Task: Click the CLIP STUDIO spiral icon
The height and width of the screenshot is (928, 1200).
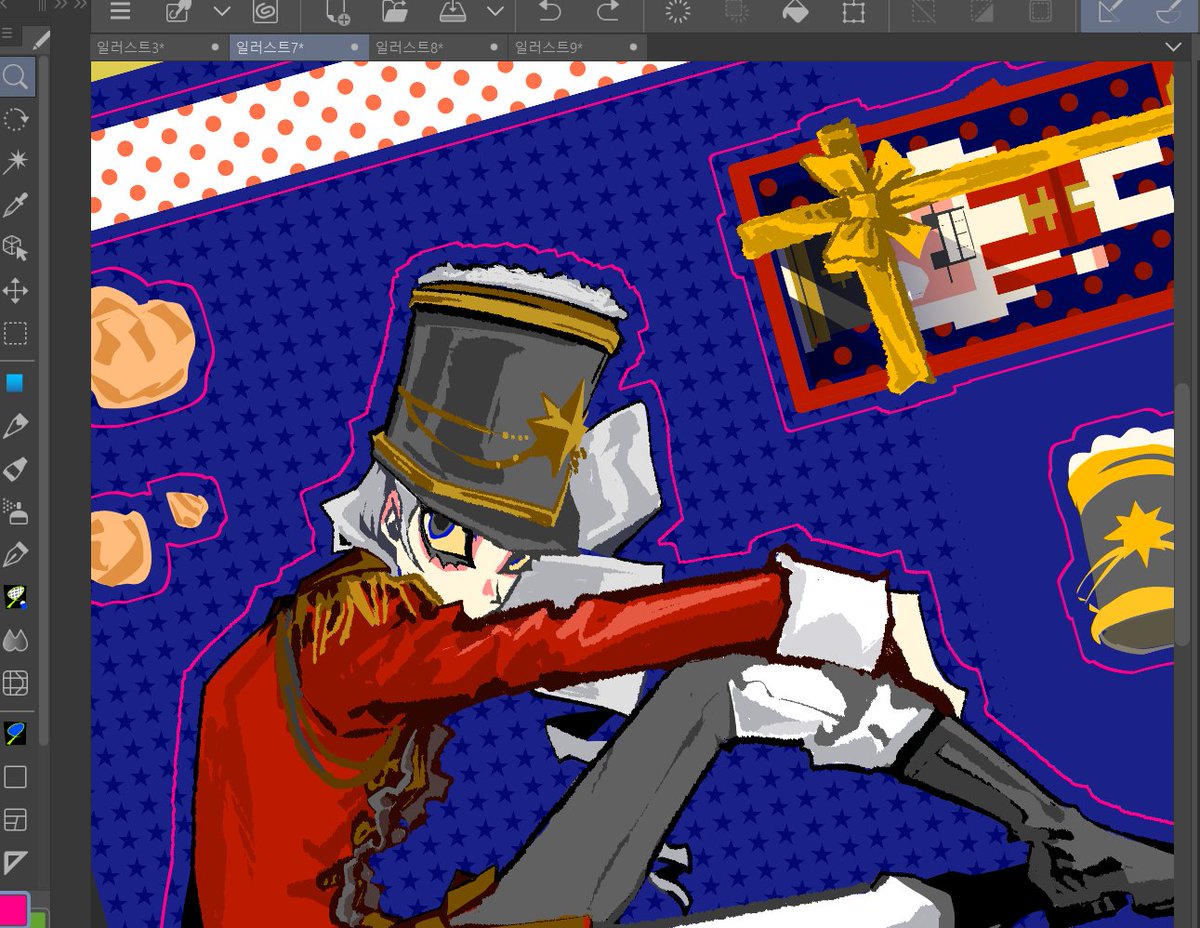Action: coord(265,12)
